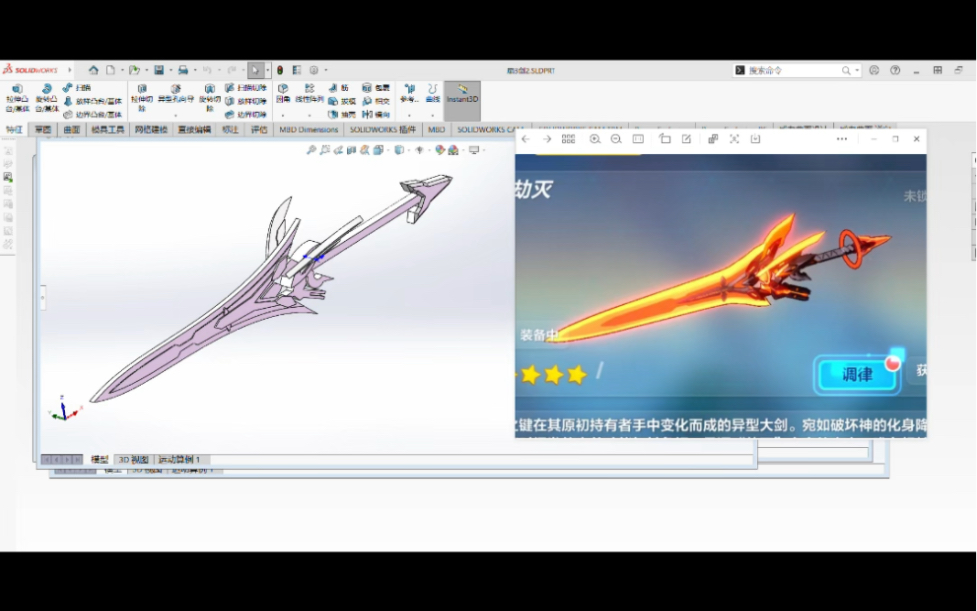Select the Intersect (相交) tool

click(376, 101)
